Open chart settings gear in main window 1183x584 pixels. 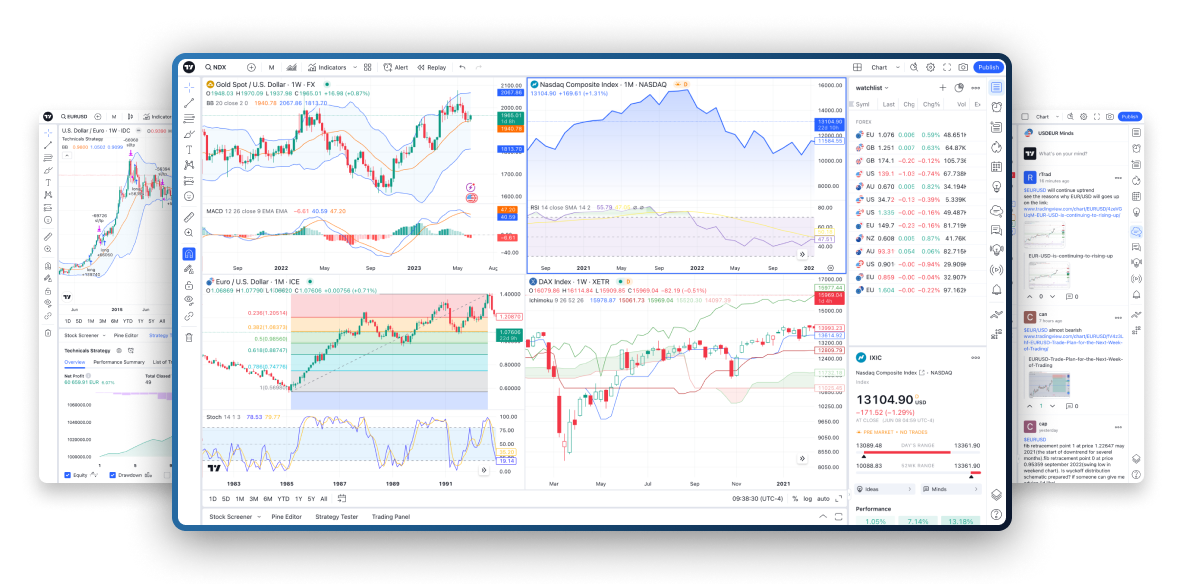(x=931, y=67)
